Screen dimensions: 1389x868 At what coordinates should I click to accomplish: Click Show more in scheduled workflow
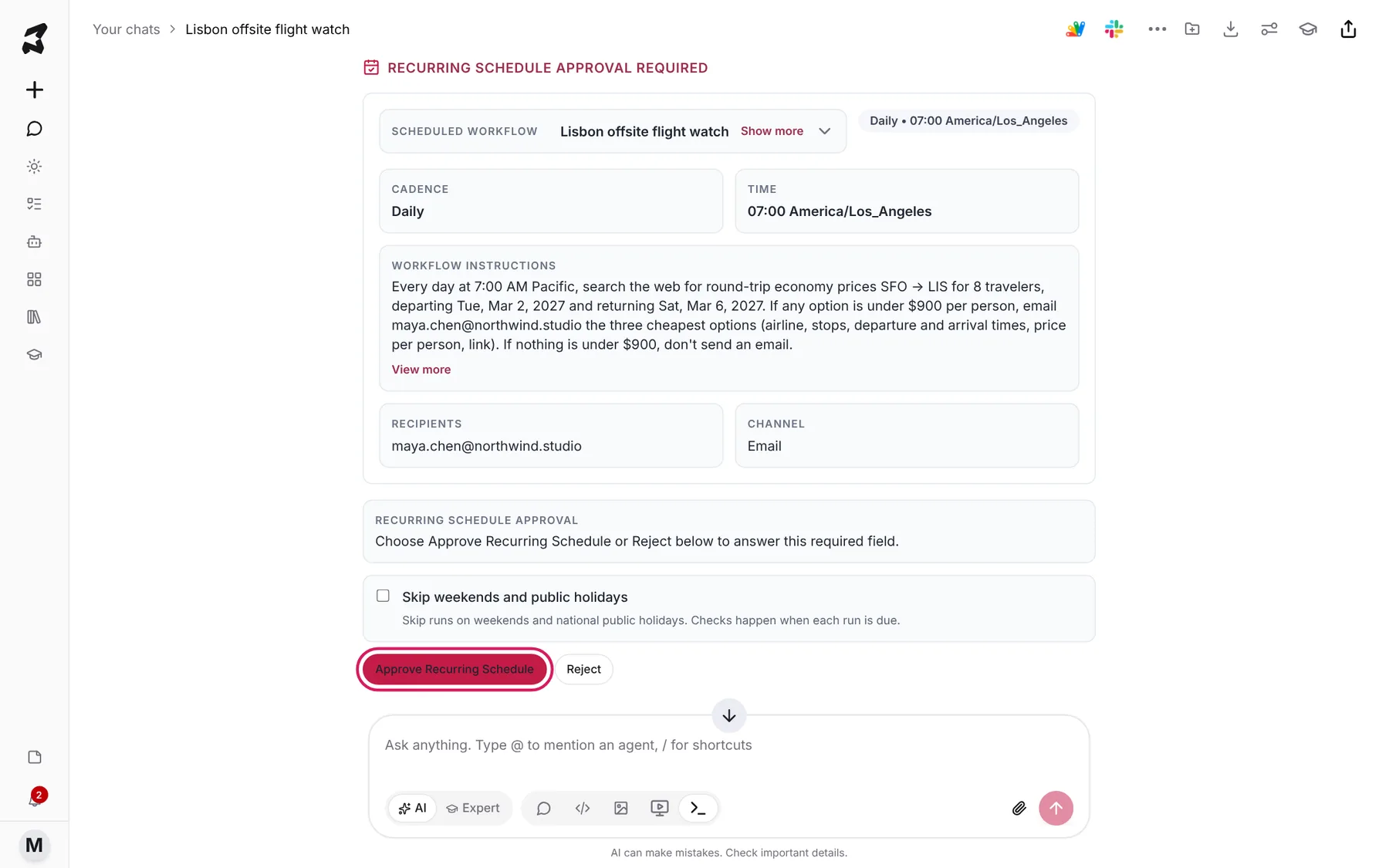click(x=772, y=131)
